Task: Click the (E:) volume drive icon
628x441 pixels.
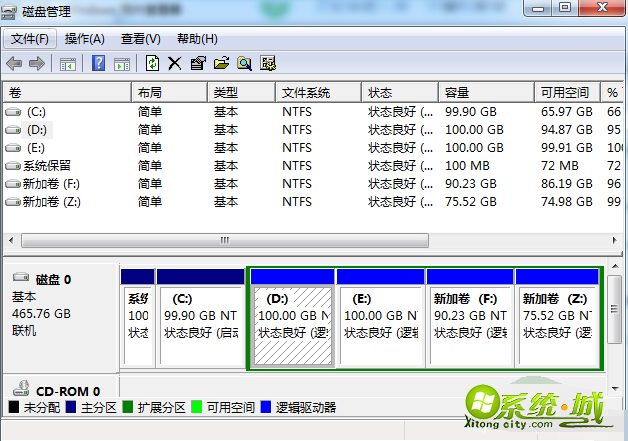Action: point(13,148)
